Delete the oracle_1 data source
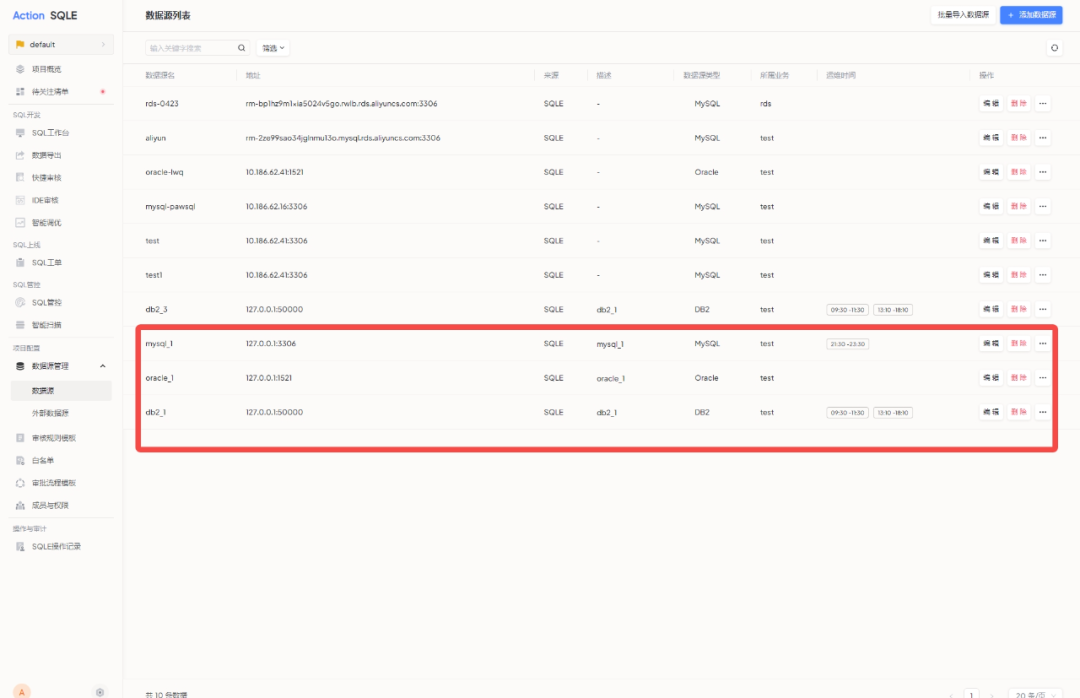 coord(1019,378)
